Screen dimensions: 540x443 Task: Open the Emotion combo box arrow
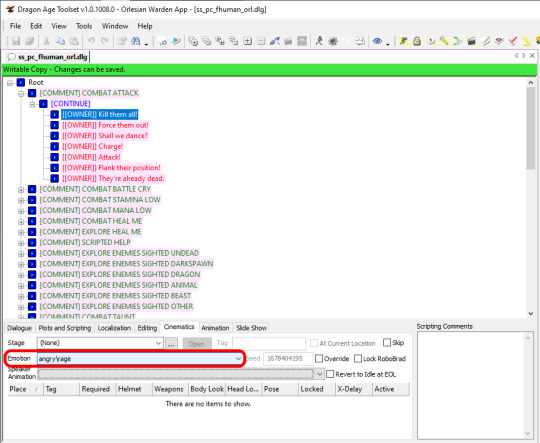tap(238, 359)
